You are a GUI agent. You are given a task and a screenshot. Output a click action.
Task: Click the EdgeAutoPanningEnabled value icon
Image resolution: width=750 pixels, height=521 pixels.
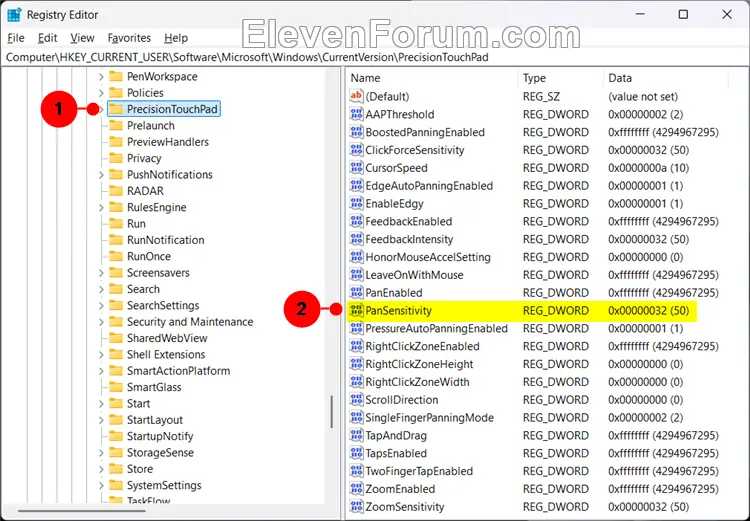pos(356,186)
